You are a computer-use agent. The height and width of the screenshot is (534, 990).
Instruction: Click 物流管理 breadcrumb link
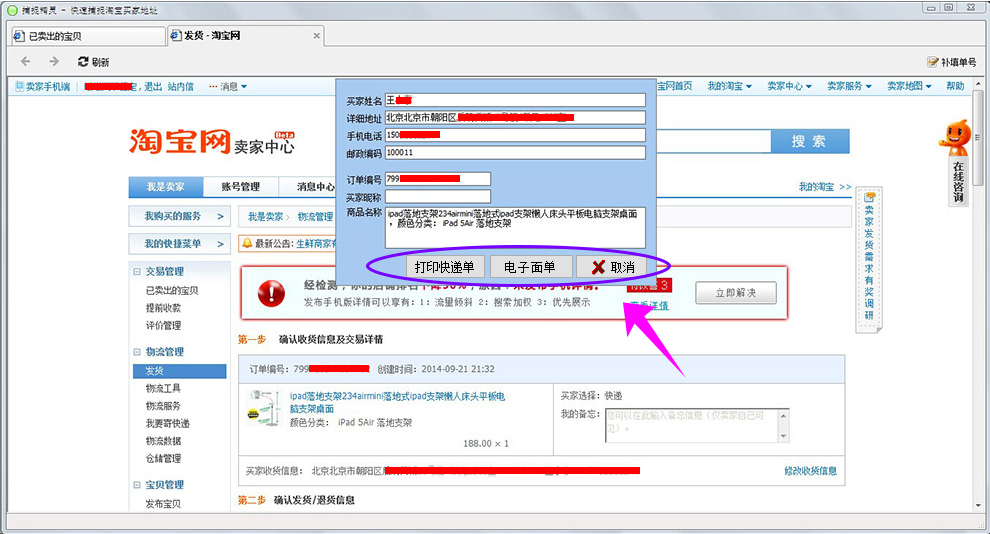[x=315, y=217]
